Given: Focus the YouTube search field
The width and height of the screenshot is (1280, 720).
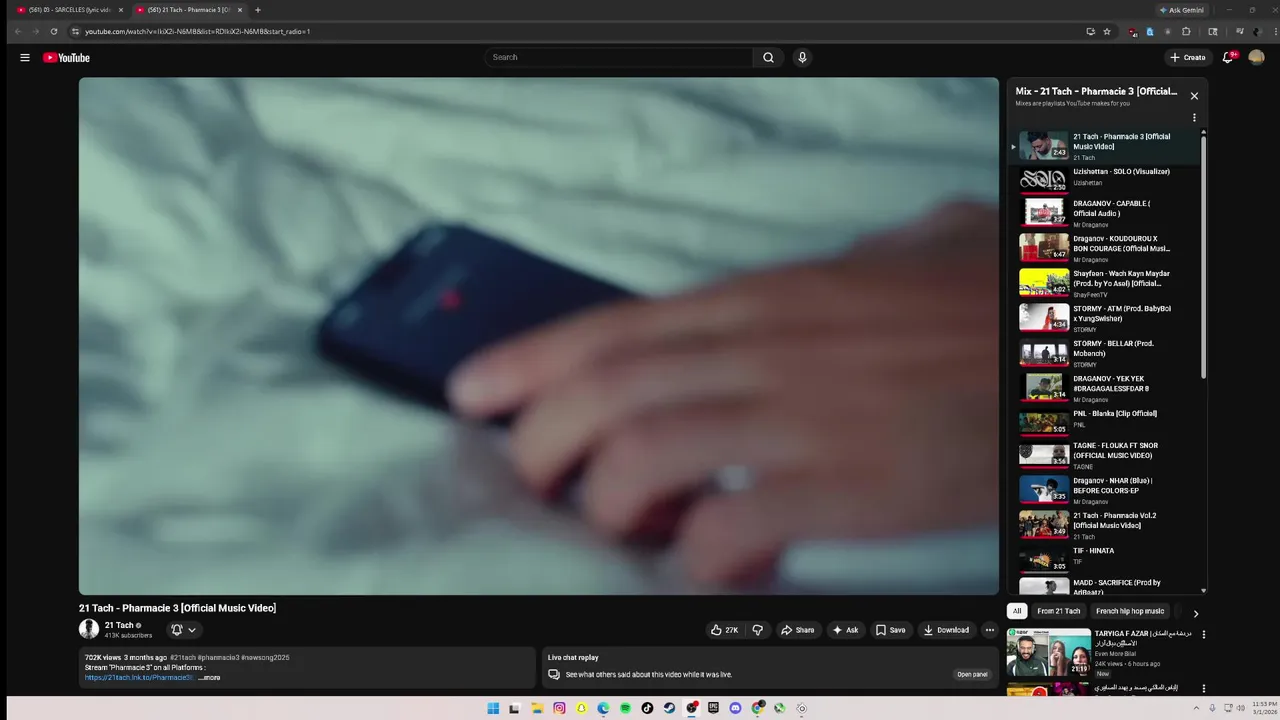Looking at the screenshot, I should [x=619, y=57].
